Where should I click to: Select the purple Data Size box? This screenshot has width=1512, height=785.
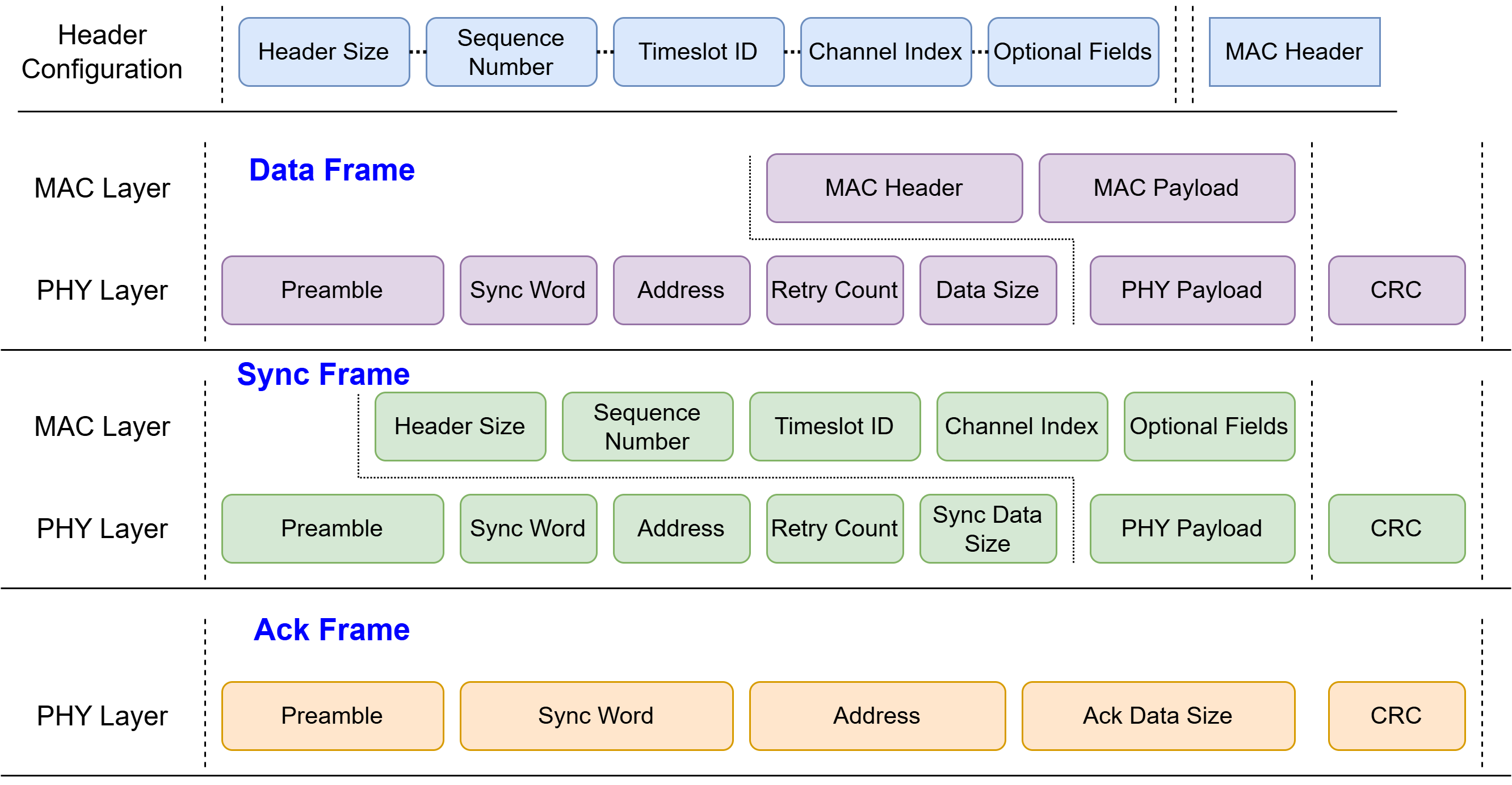point(988,290)
